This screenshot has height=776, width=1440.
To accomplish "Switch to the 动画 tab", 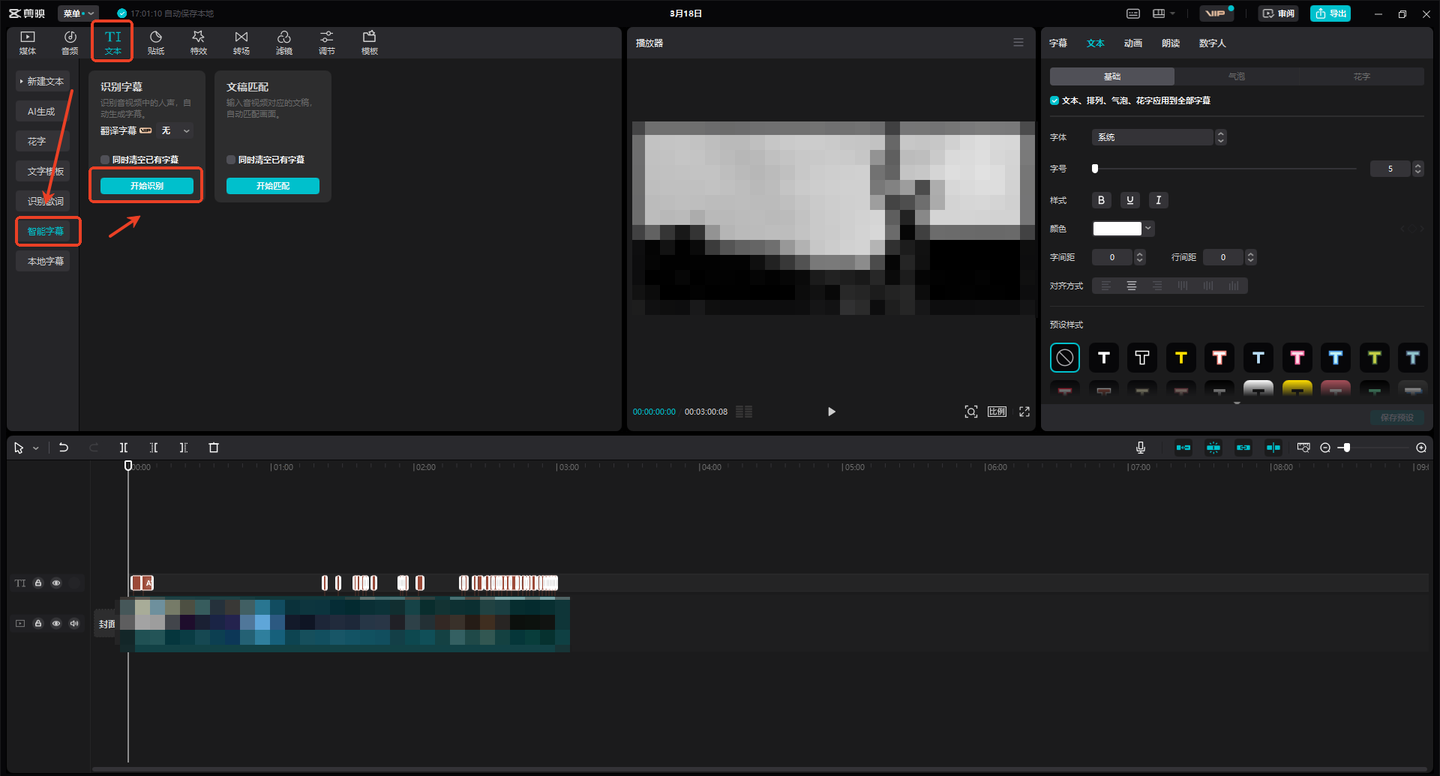I will point(1132,43).
